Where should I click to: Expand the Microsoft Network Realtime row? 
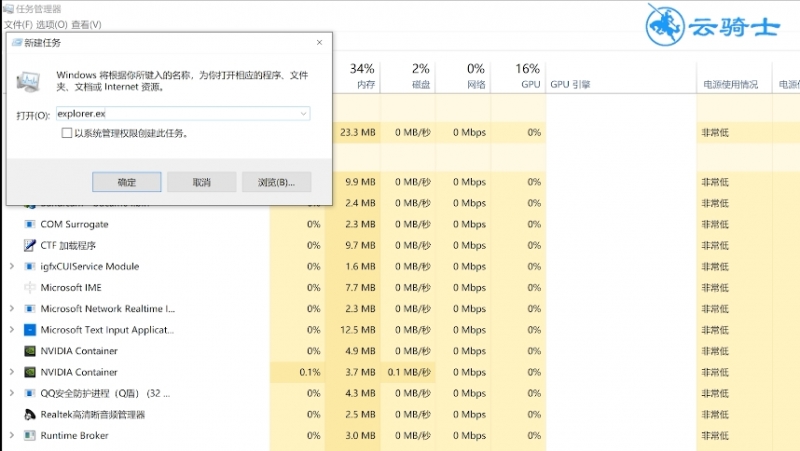click(12, 309)
